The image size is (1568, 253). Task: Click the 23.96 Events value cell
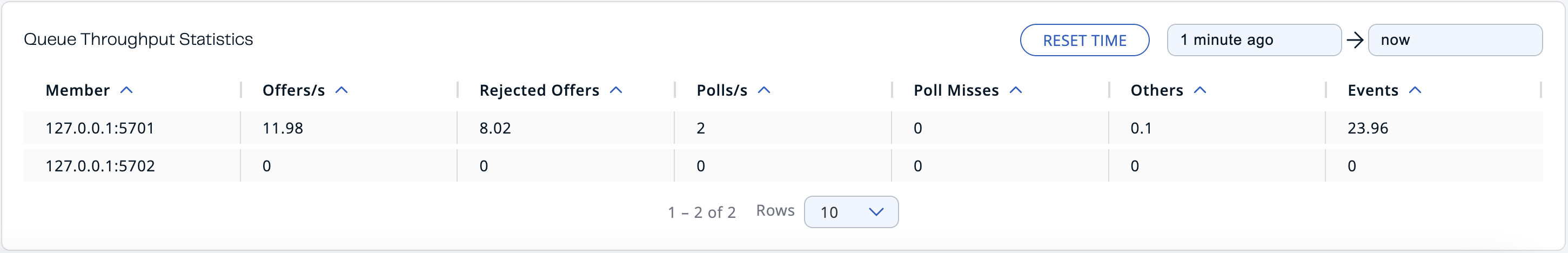tap(1367, 128)
